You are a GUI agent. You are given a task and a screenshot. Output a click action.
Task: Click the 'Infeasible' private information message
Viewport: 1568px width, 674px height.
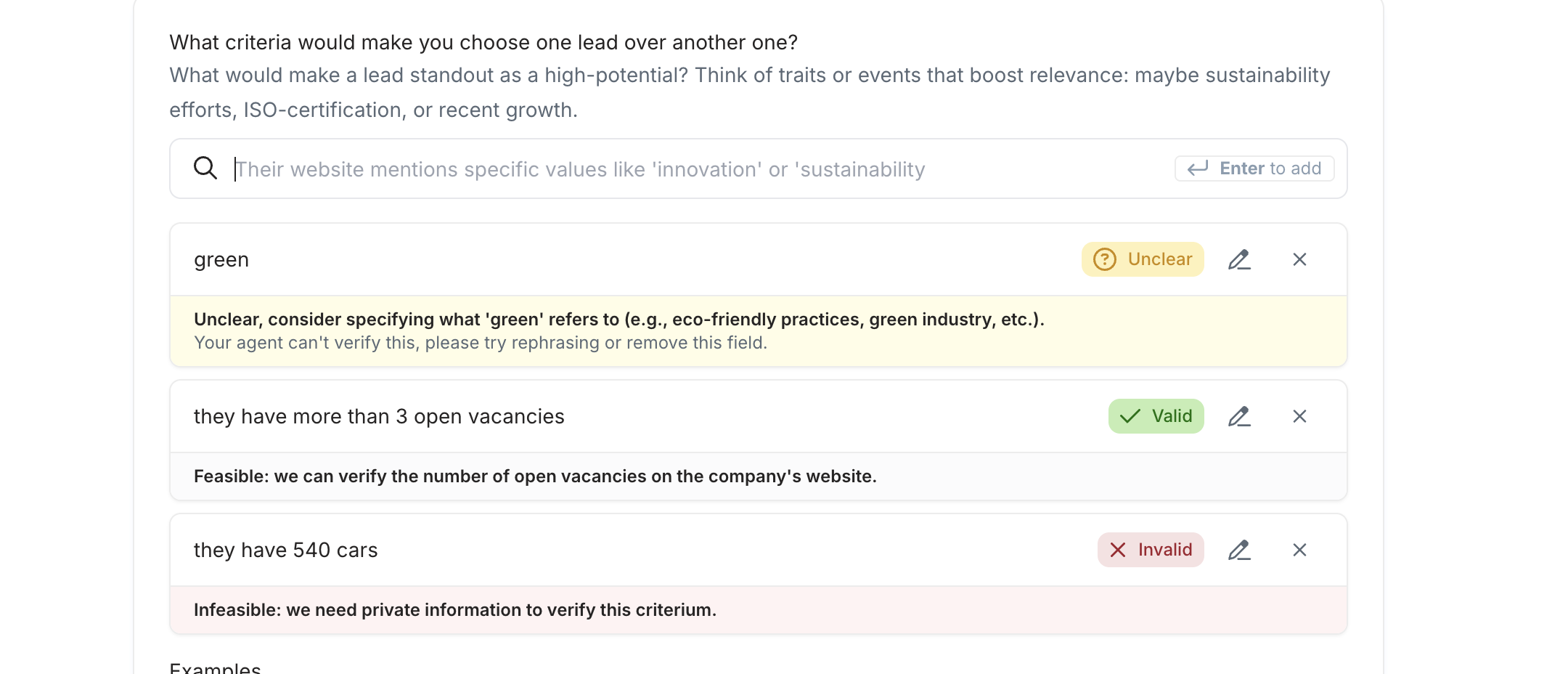tap(455, 610)
